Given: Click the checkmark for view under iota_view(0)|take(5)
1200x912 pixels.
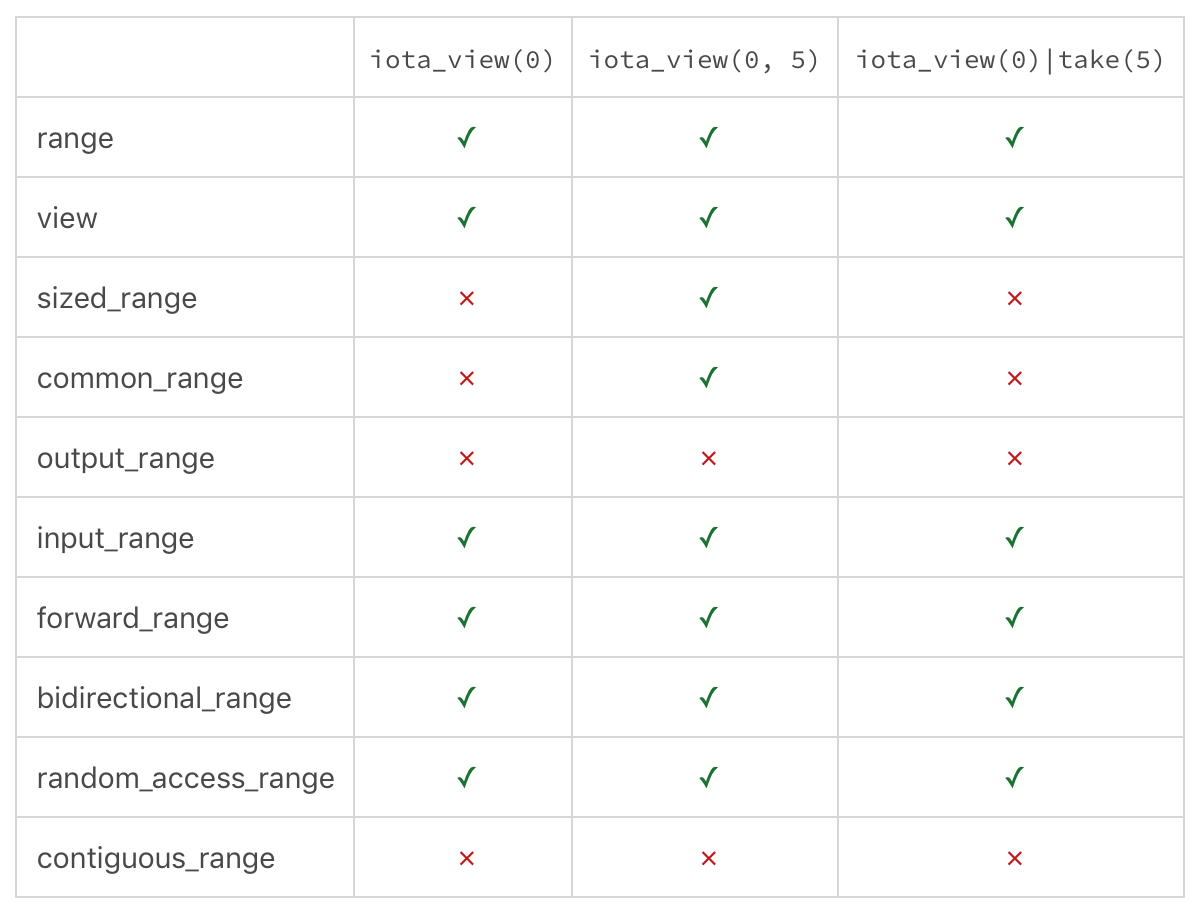Looking at the screenshot, I should point(1014,217).
